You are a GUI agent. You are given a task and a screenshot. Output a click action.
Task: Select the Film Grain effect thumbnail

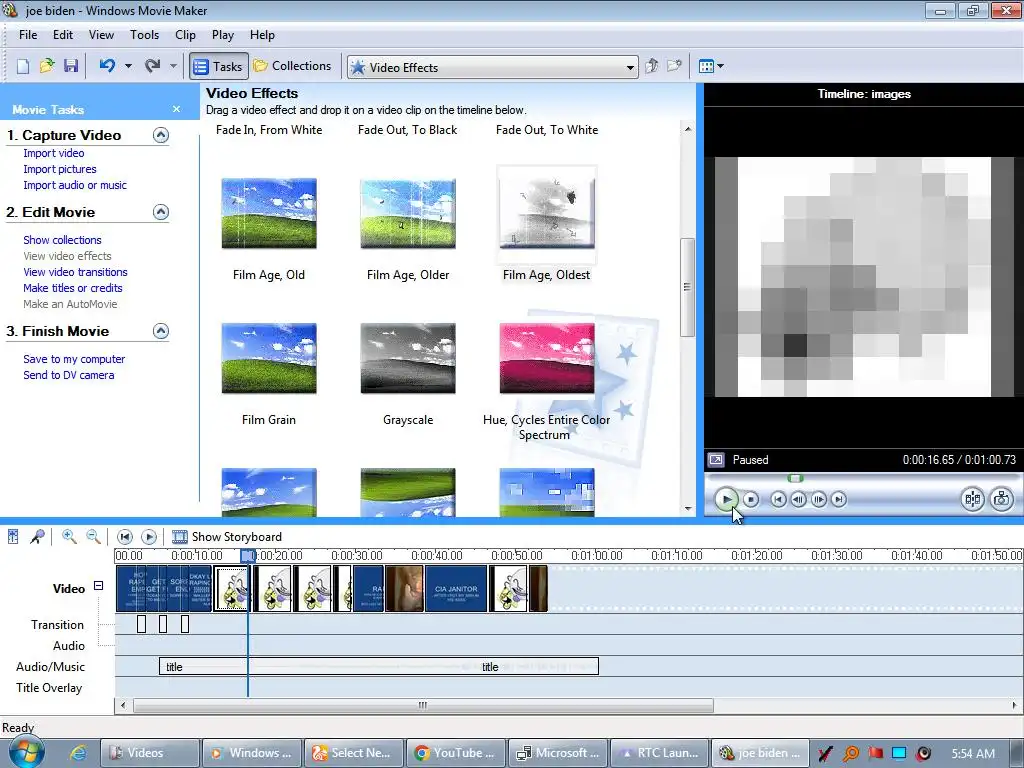(269, 359)
